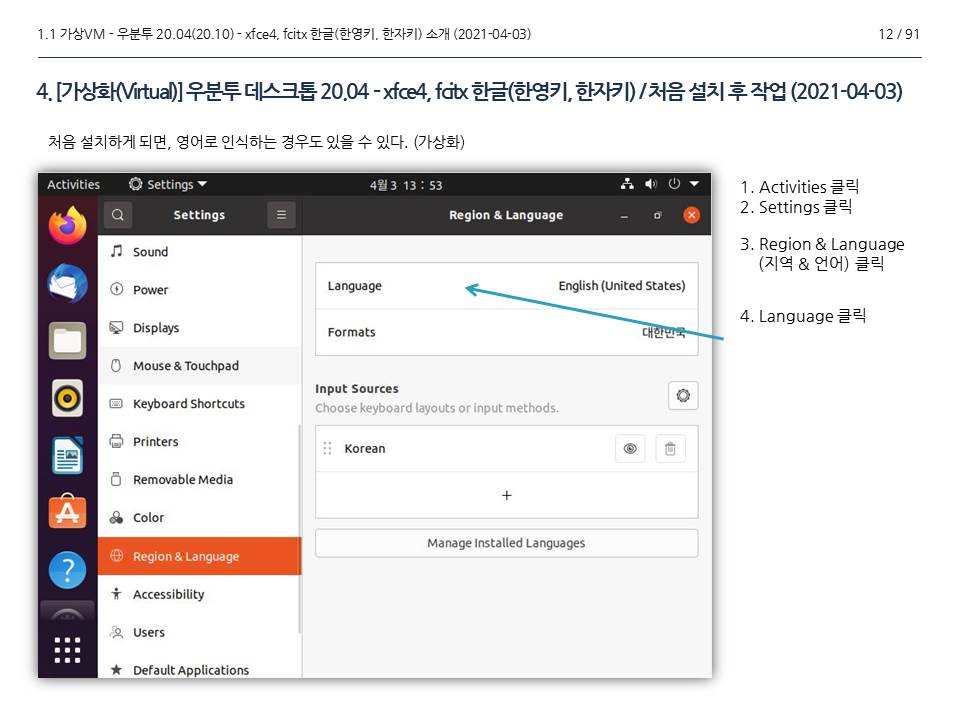Open the Formats row setting

(506, 332)
